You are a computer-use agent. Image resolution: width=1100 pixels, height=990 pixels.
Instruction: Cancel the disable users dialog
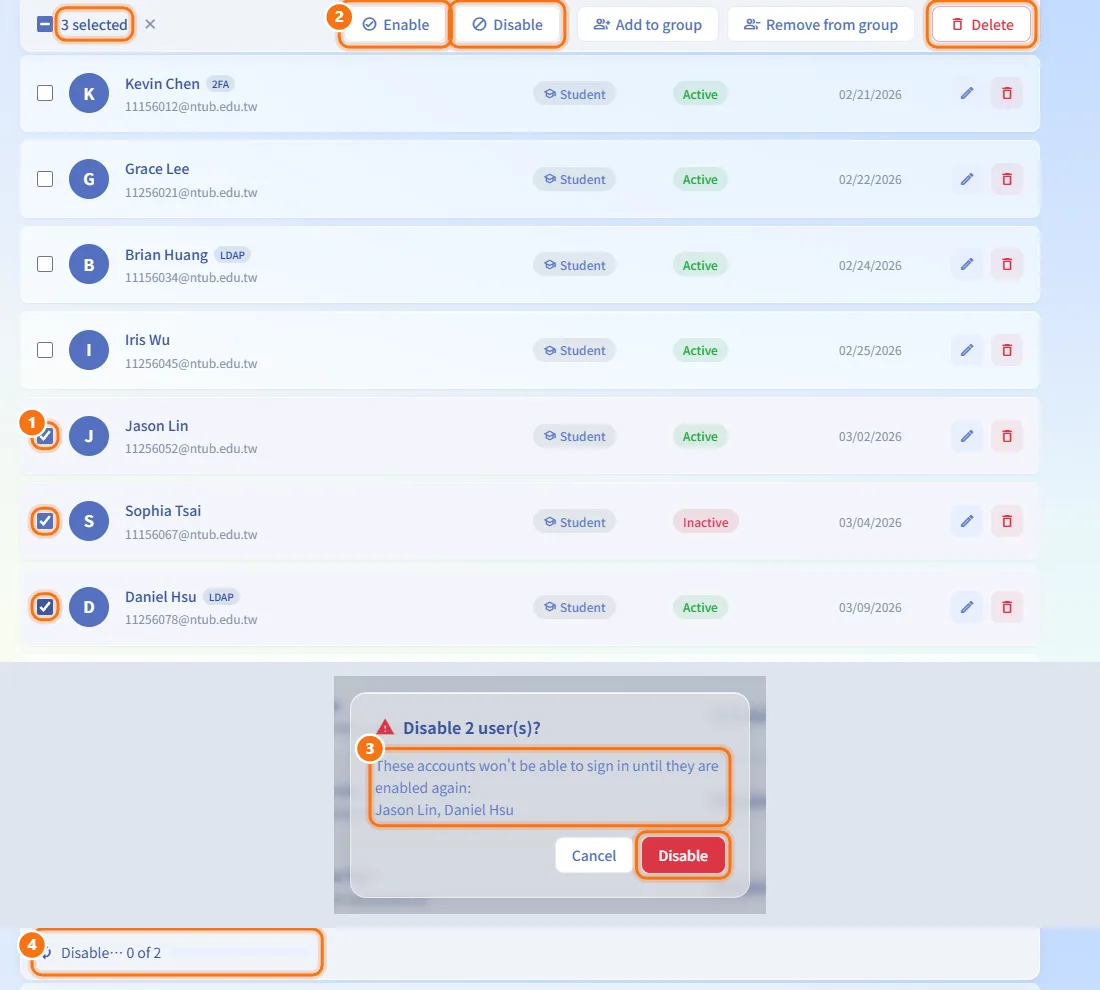click(x=593, y=855)
